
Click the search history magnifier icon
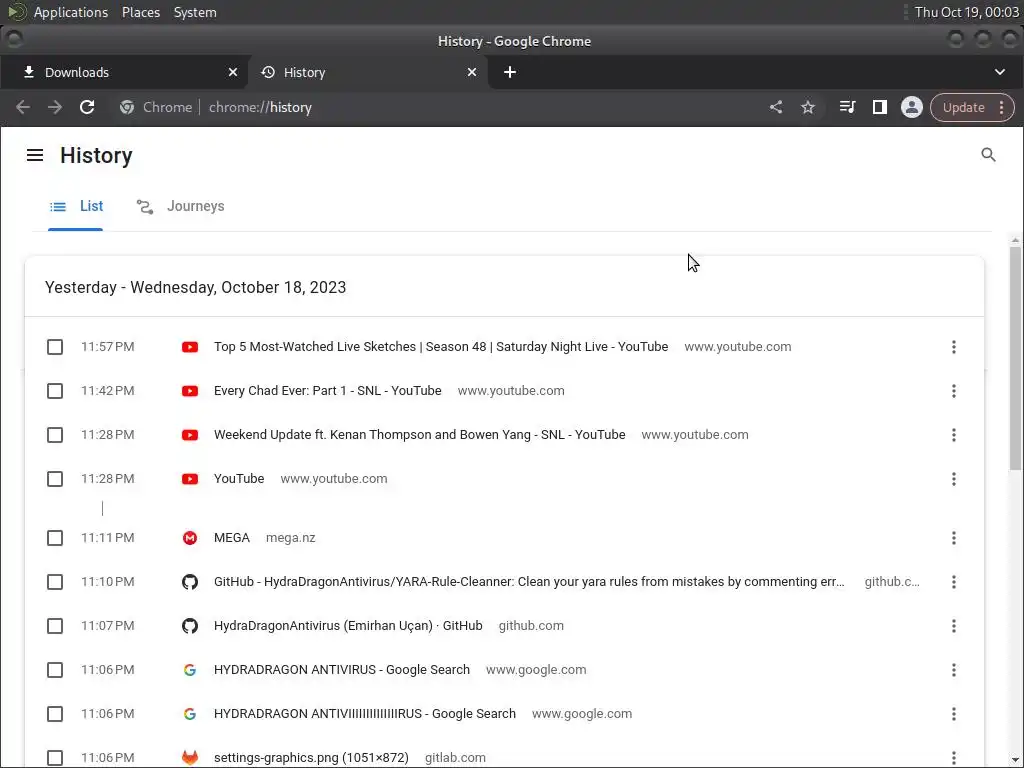(988, 155)
